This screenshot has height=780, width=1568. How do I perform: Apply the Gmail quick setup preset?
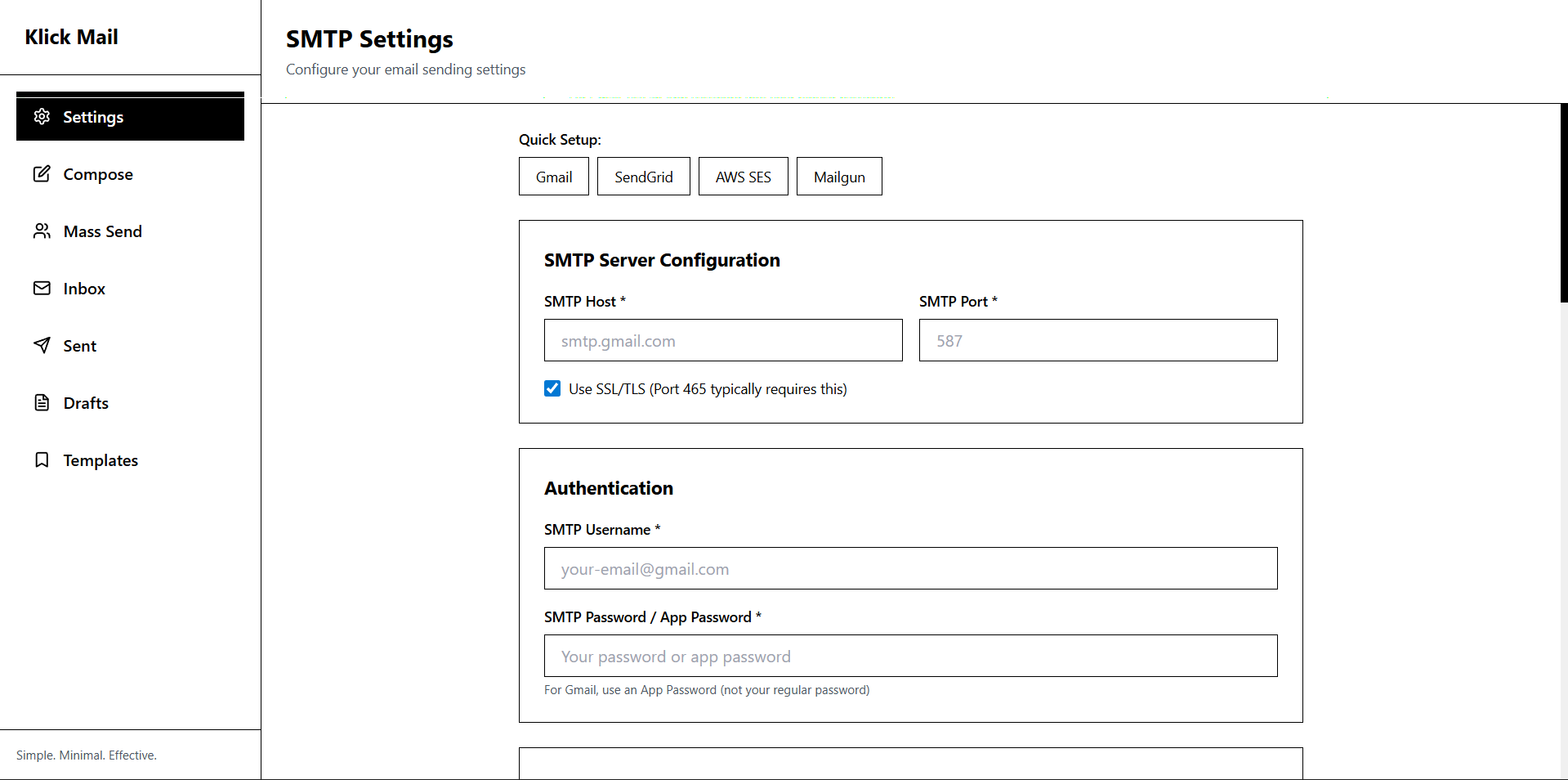click(x=553, y=176)
